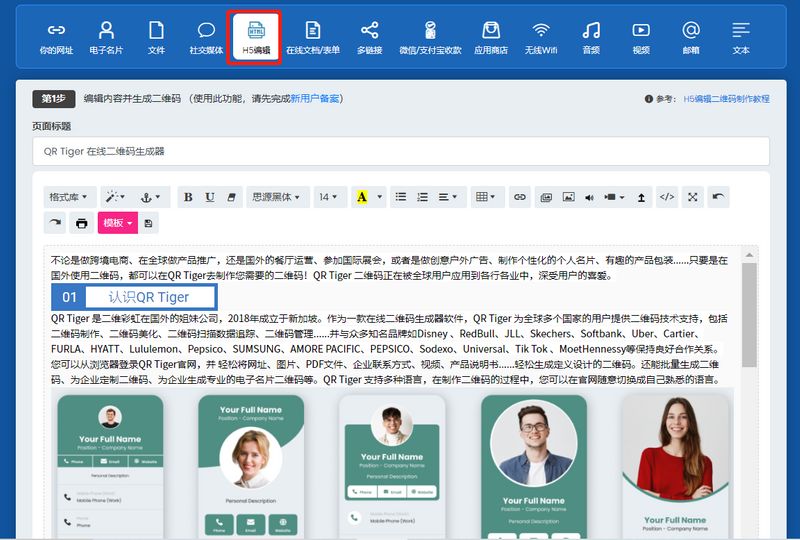Open the 新用户备案 link
Image resolution: width=800 pixels, height=540 pixels.
[x=315, y=99]
